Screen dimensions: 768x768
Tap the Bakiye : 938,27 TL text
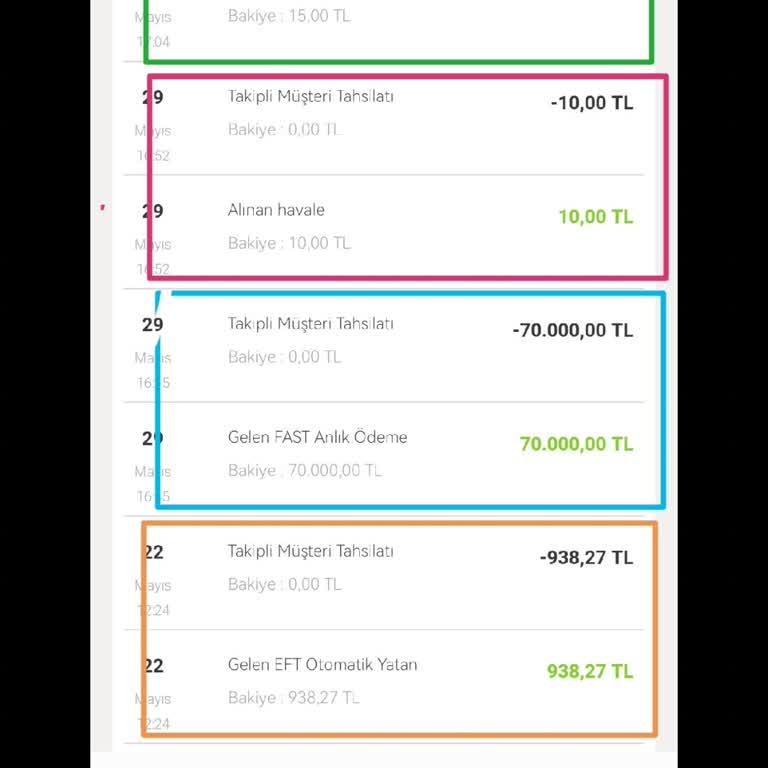[293, 697]
